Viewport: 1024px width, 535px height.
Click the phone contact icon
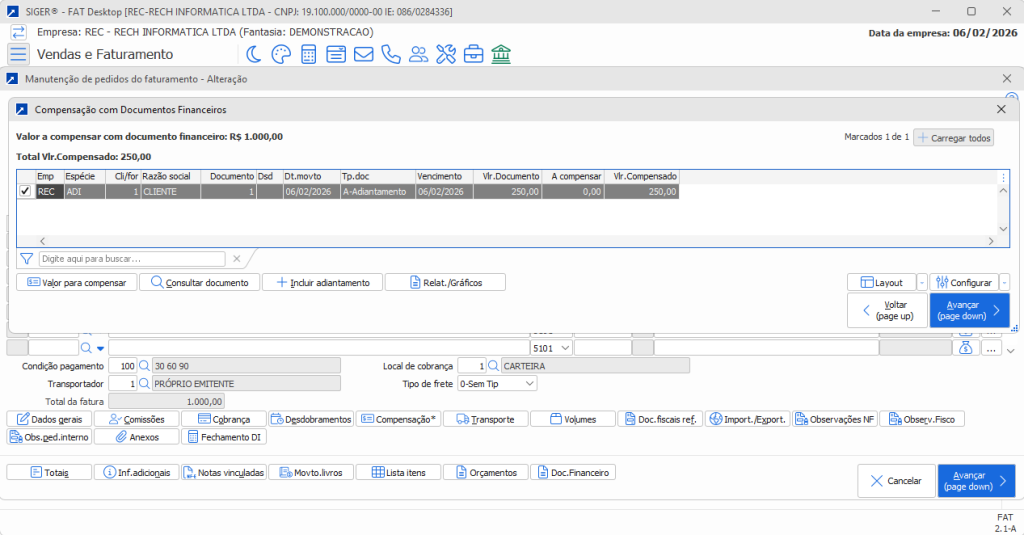[x=391, y=54]
